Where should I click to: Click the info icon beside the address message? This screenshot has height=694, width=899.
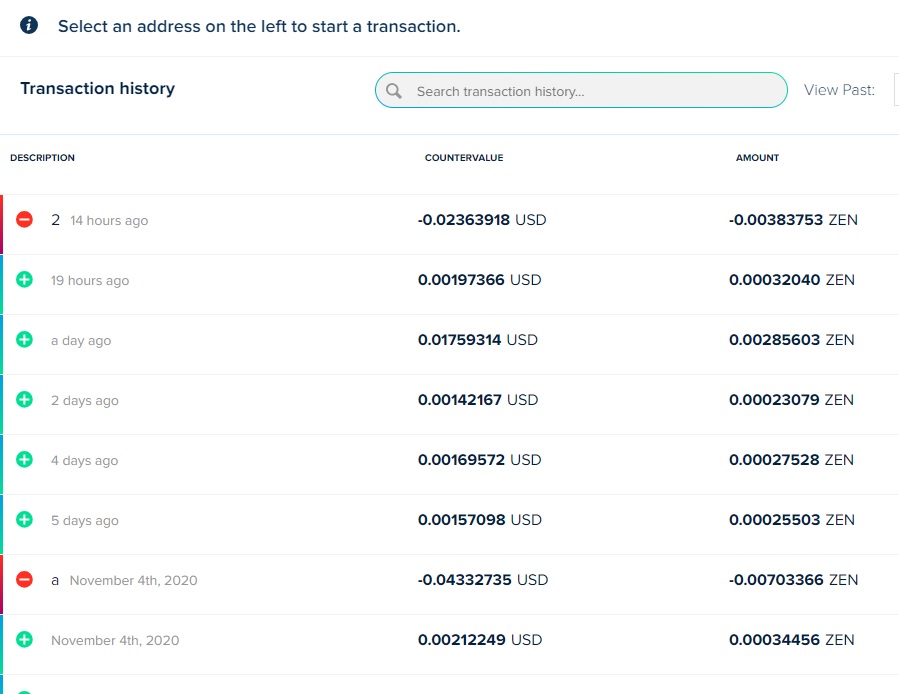pos(29,26)
